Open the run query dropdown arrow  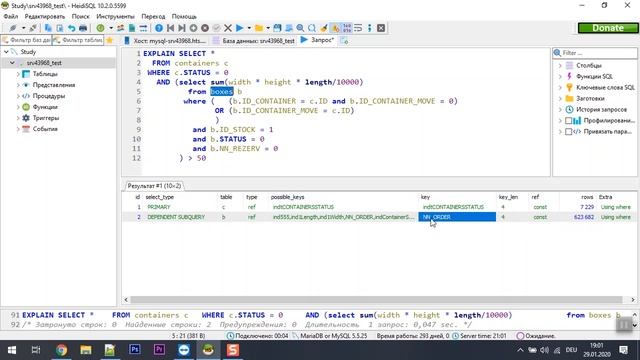coord(249,28)
